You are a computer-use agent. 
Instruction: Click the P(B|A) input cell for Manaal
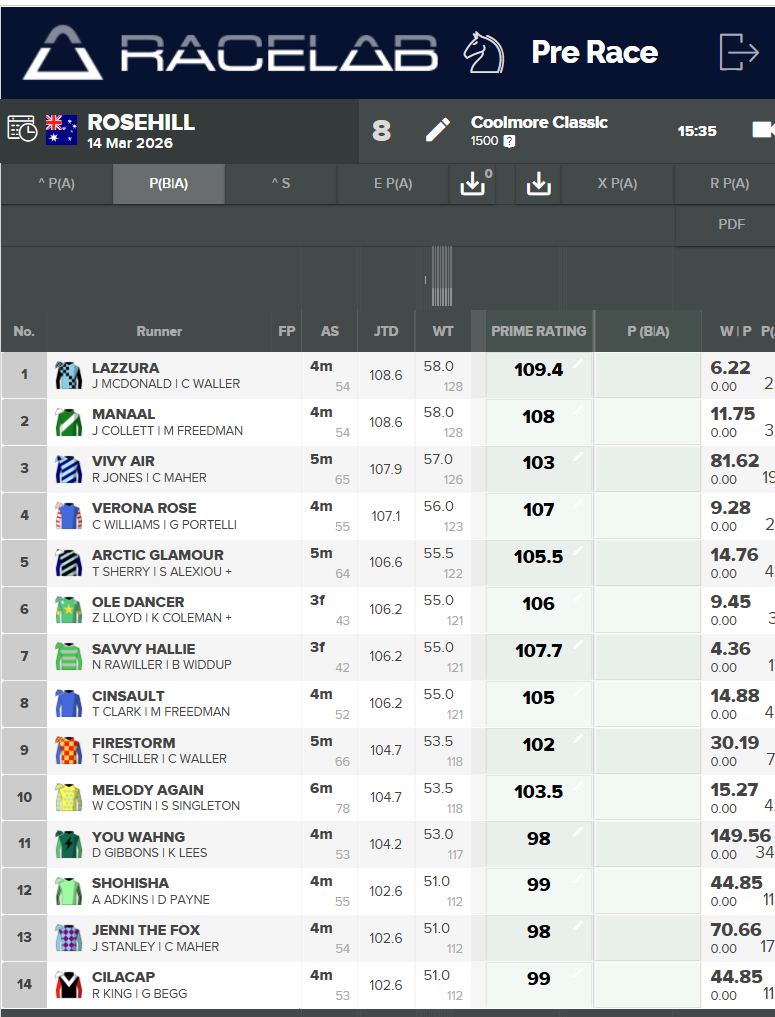pos(647,422)
